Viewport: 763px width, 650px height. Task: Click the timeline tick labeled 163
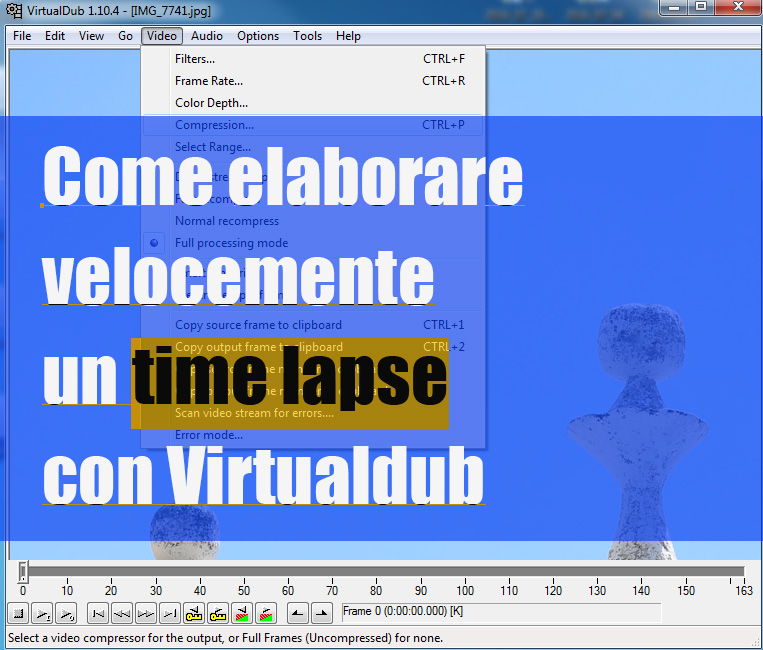click(744, 590)
